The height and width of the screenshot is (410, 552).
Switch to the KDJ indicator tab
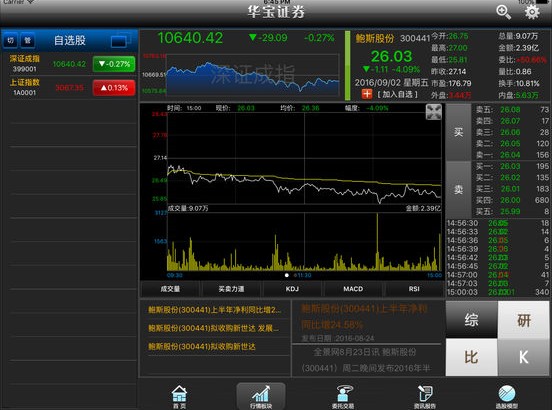[x=292, y=289]
